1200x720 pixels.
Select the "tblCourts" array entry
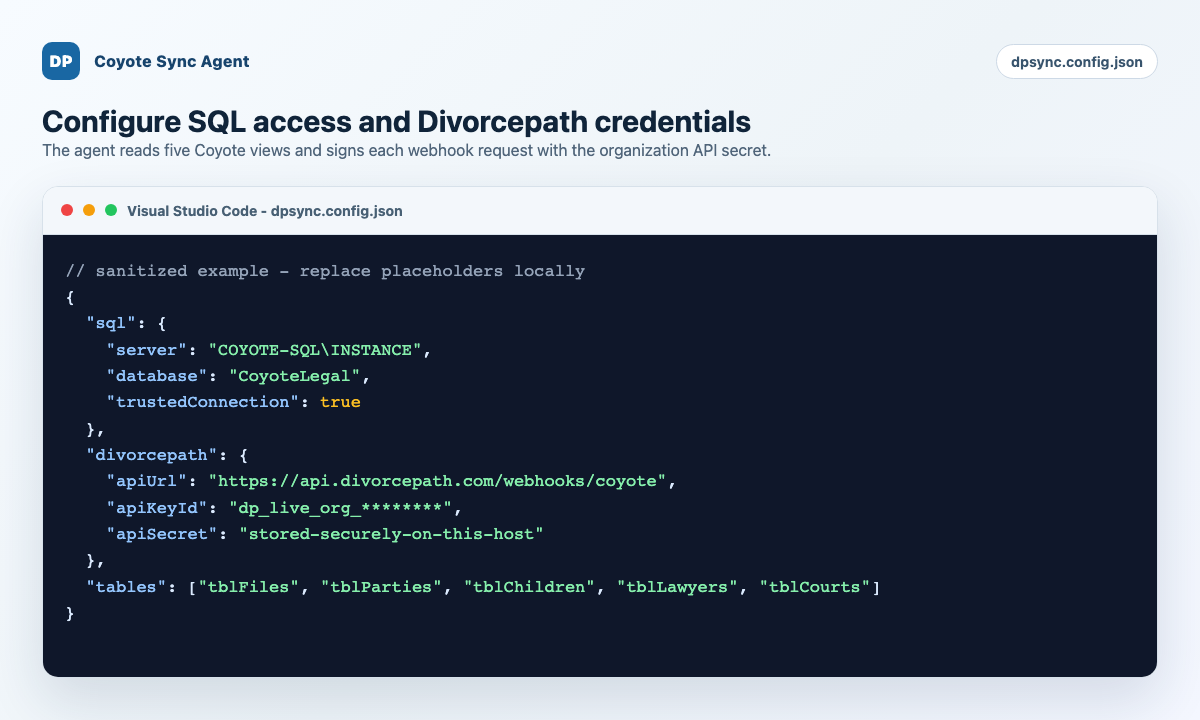[x=815, y=587]
